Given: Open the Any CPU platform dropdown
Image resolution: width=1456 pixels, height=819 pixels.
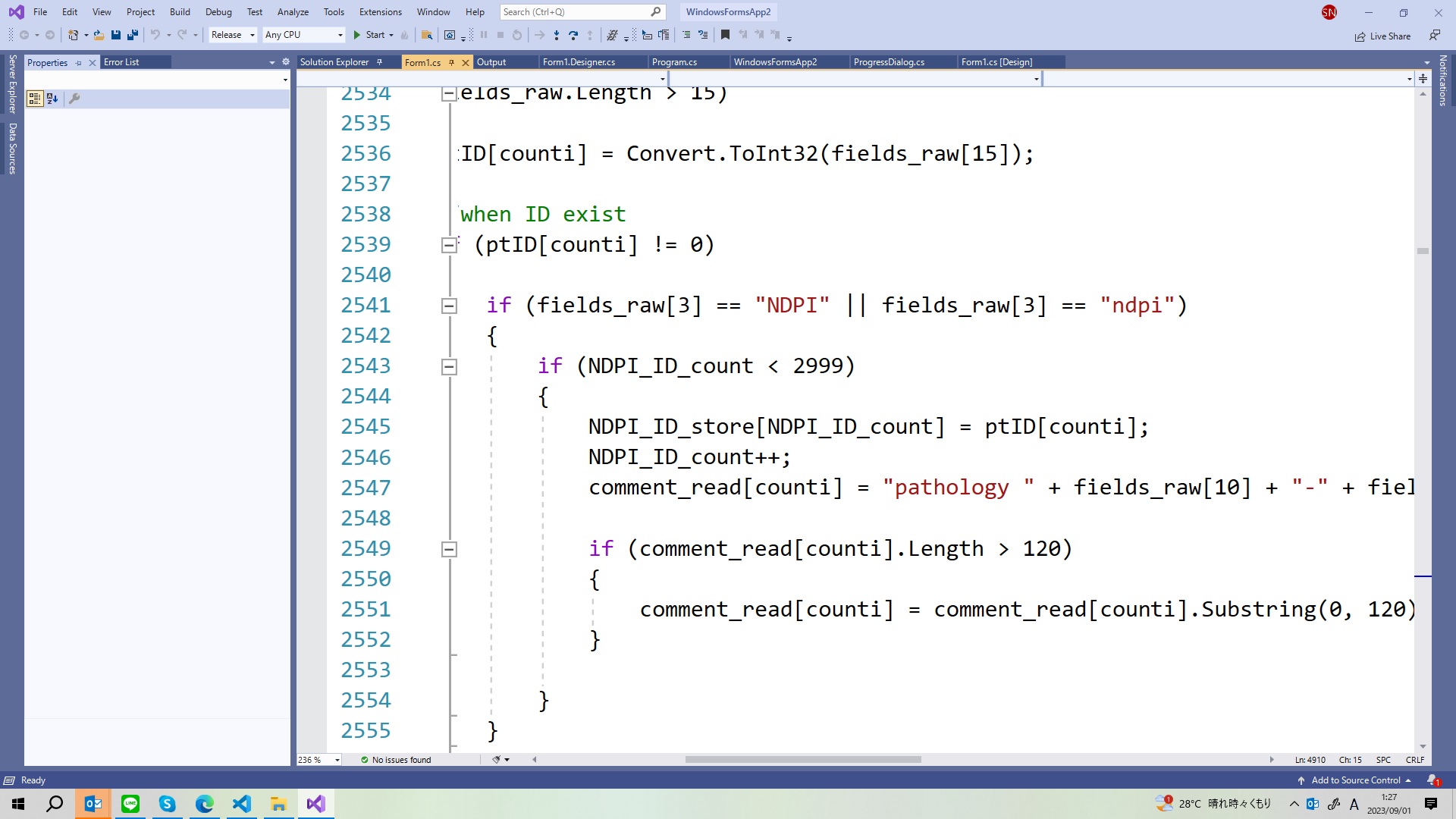Looking at the screenshot, I should pos(303,35).
